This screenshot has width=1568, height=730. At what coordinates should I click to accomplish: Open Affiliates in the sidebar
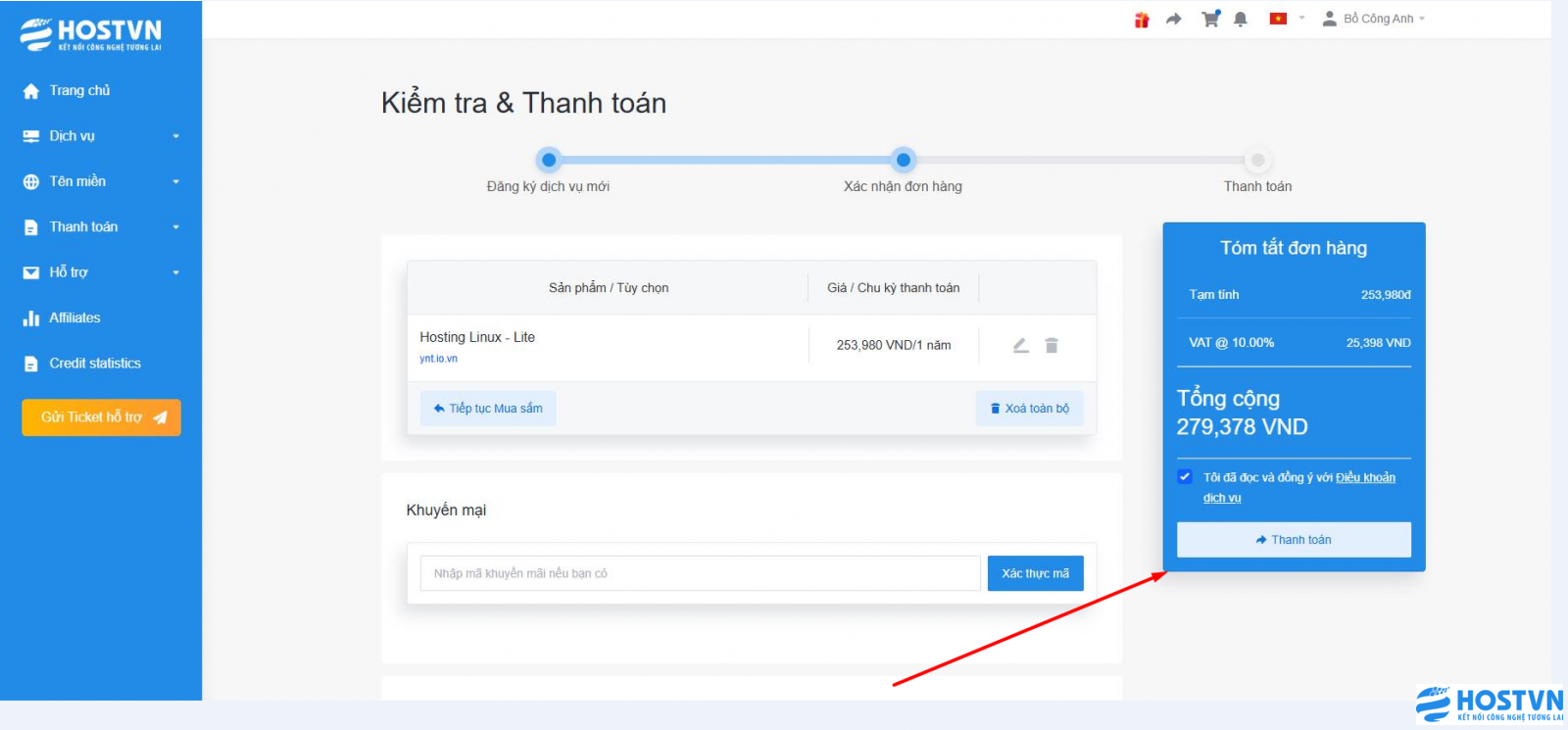point(74,317)
